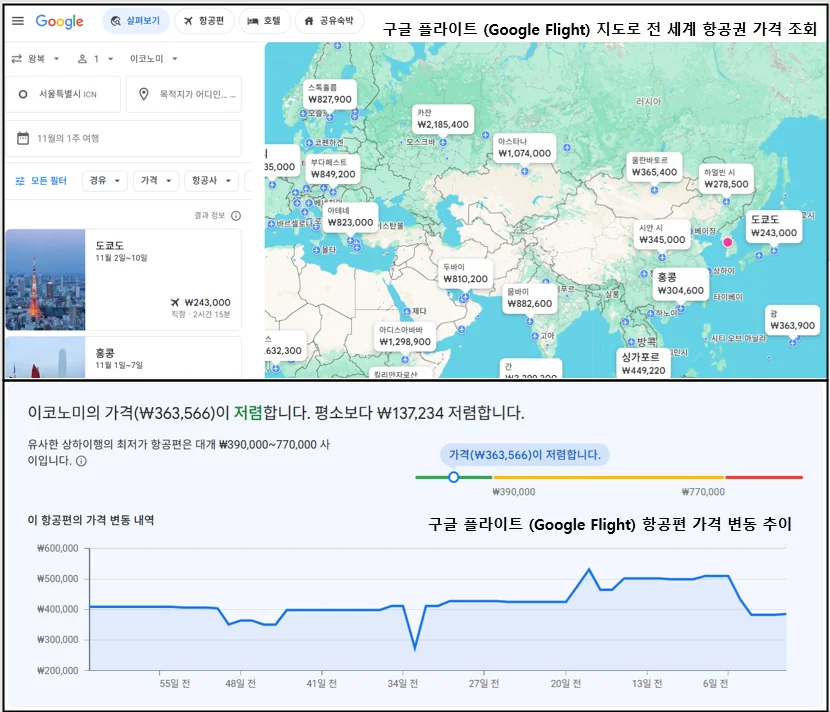Open the 도쿄도 destination thumbnail
Screen dimensions: 830x712
46,280
